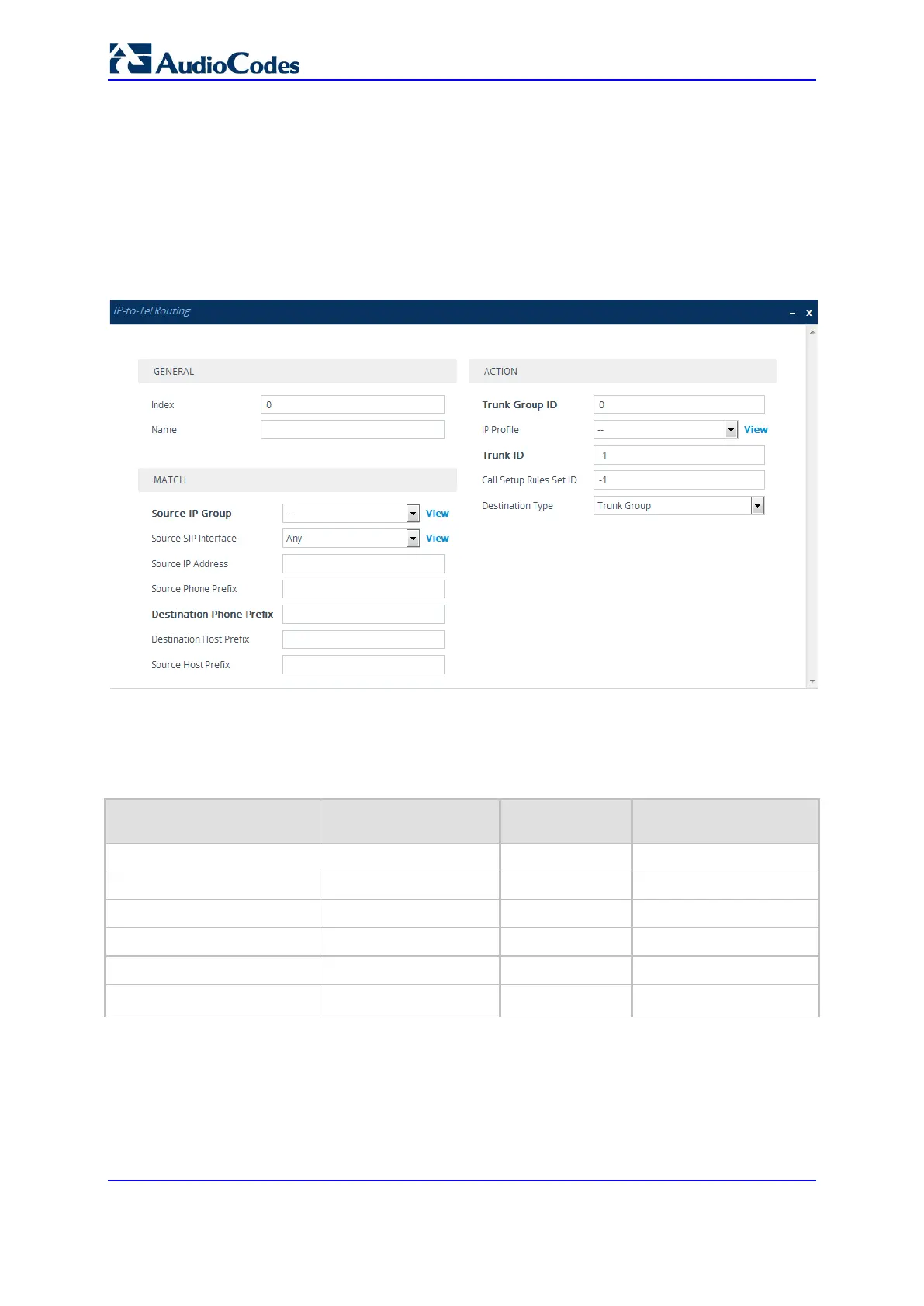Click the ACTION section header

coord(622,372)
